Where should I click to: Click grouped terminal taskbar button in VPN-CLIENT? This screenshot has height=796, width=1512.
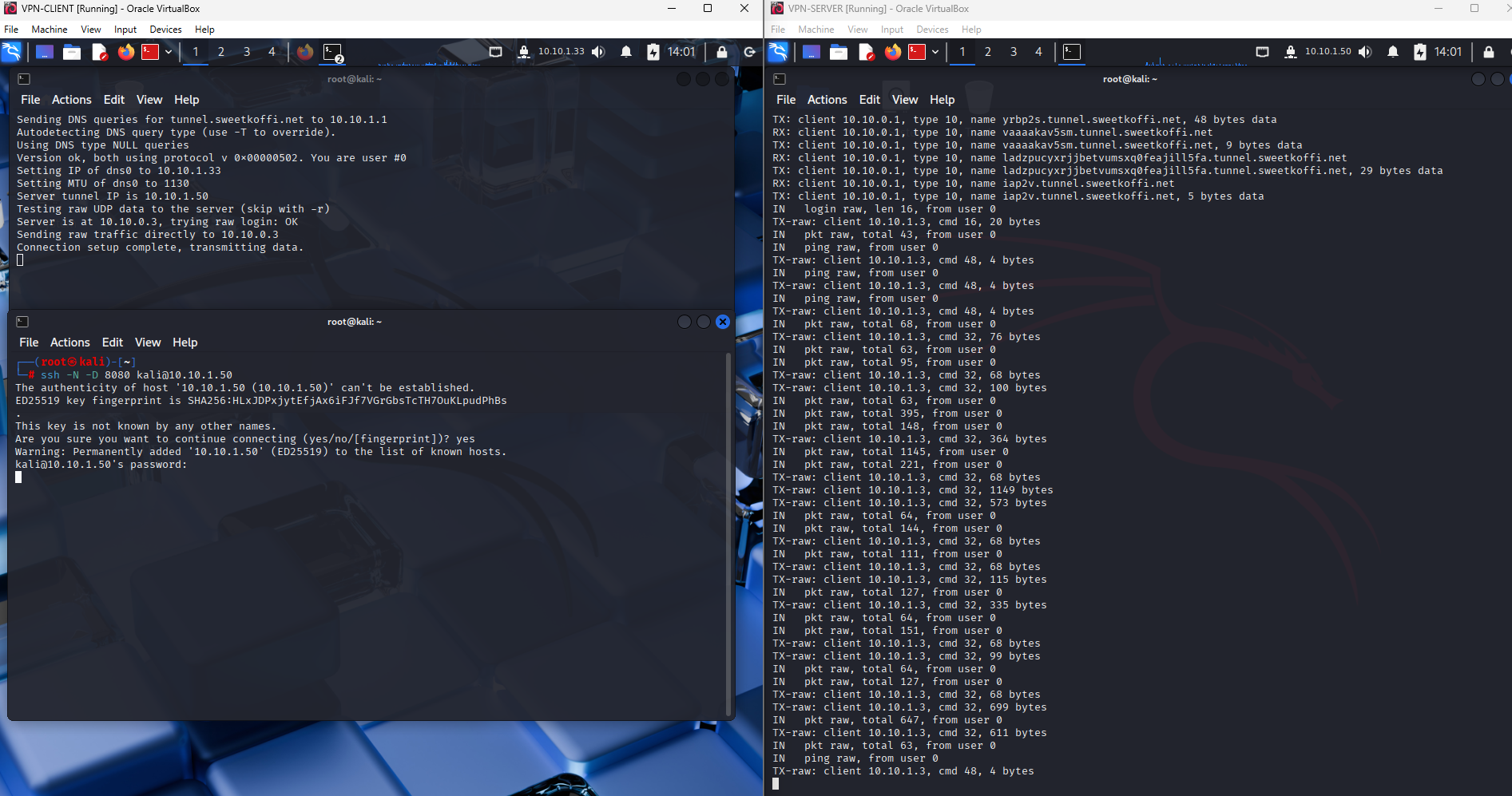point(333,52)
